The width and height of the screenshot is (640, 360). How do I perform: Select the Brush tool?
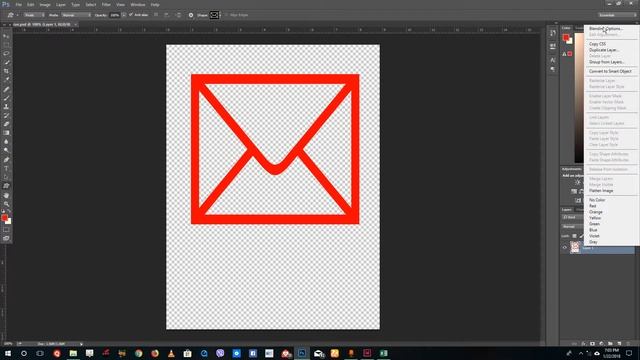pos(6,98)
